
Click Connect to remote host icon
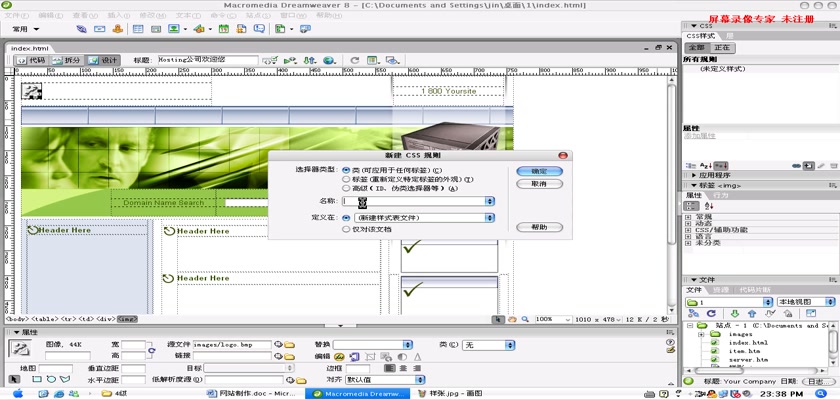[x=693, y=314]
